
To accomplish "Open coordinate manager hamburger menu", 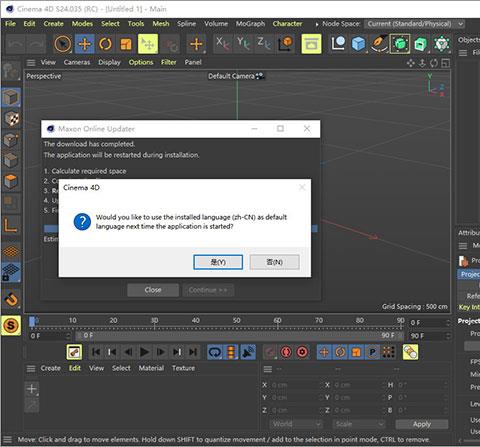I will (268, 369).
